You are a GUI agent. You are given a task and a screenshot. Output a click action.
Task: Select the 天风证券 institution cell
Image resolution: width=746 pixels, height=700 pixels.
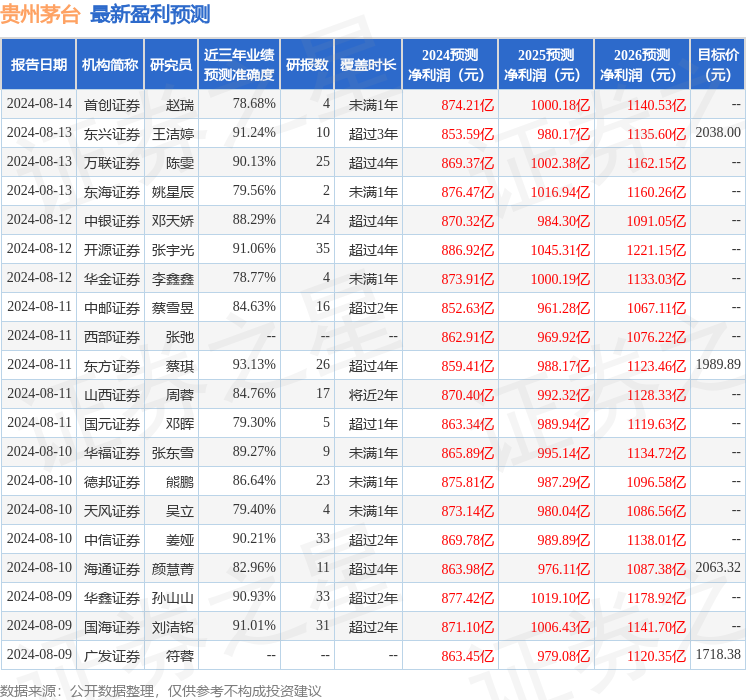click(x=112, y=512)
